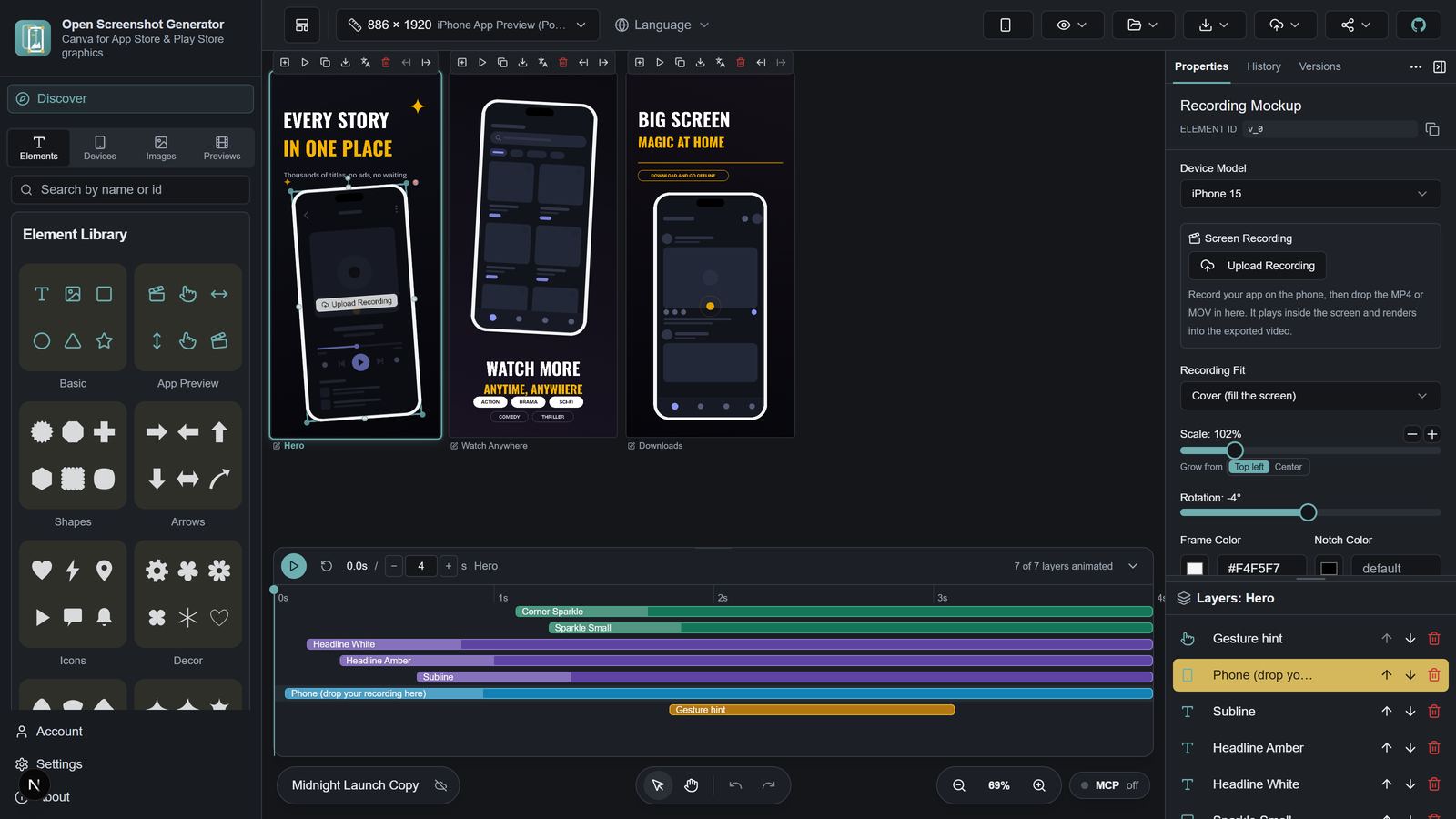Open the Language dropdown
Image resolution: width=1456 pixels, height=819 pixels.
pos(662,25)
